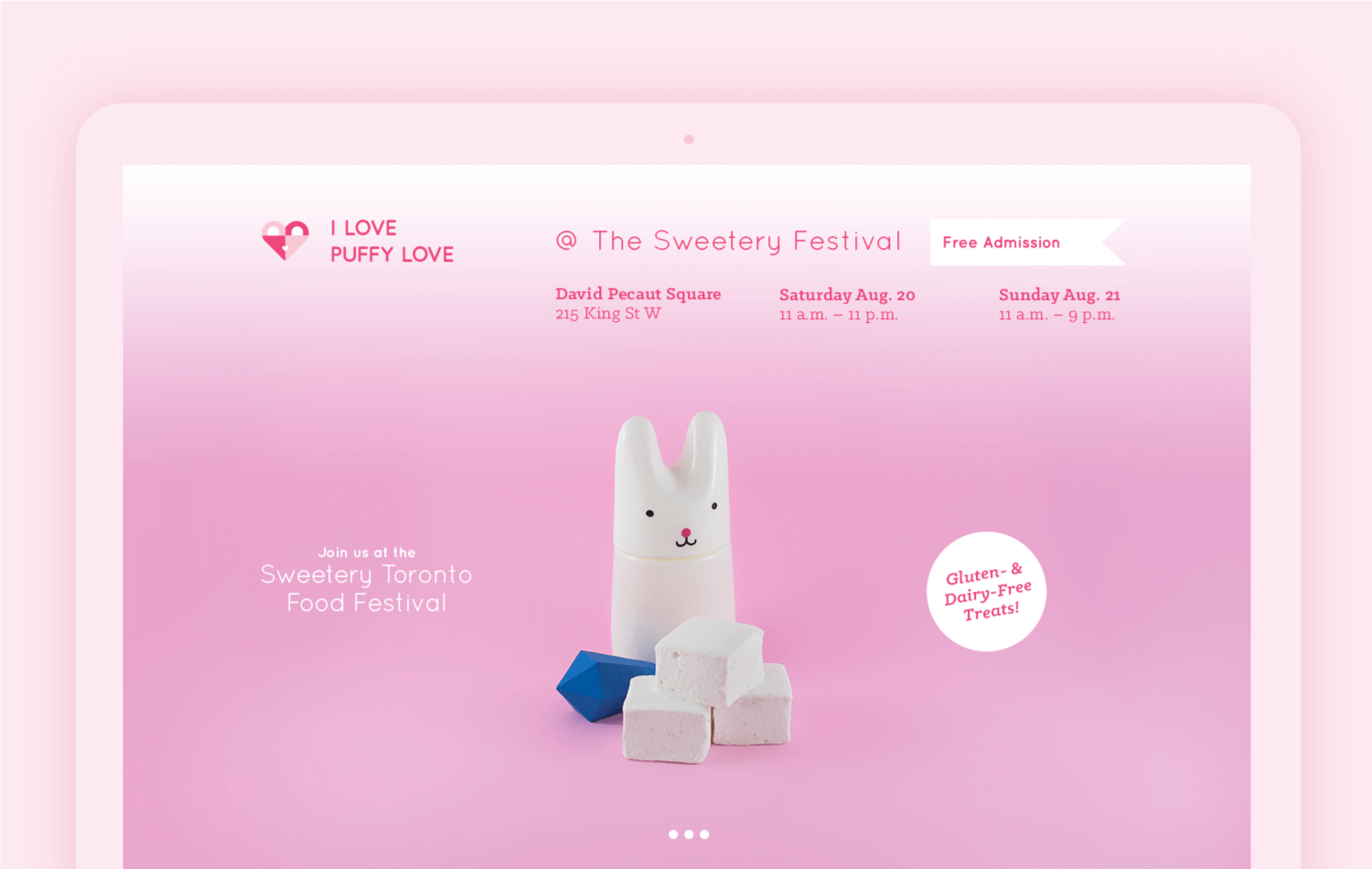This screenshot has height=869, width=1372.
Task: Click Saturday hours 11 a.m. – 11 p.m.
Action: tap(839, 315)
